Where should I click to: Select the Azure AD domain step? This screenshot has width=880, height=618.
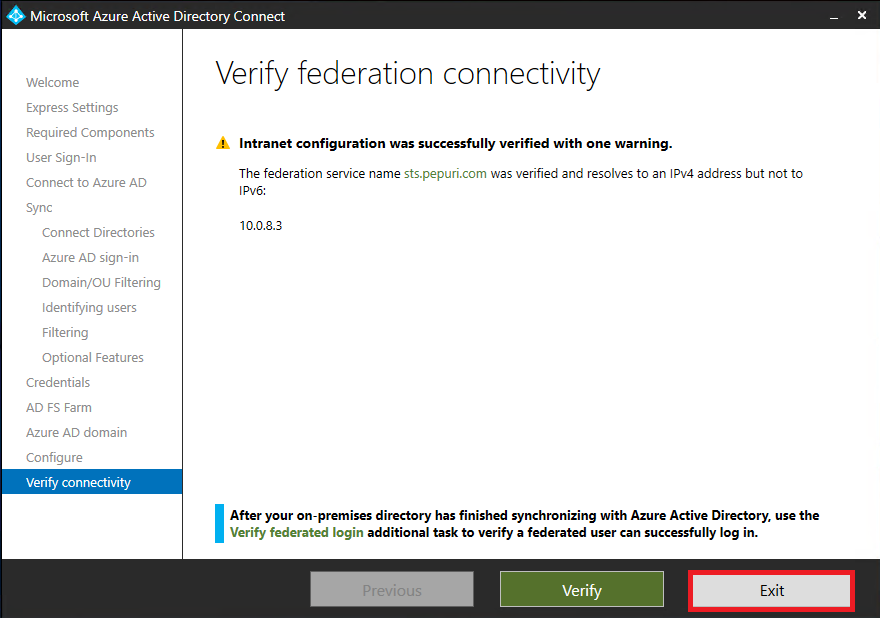point(76,433)
